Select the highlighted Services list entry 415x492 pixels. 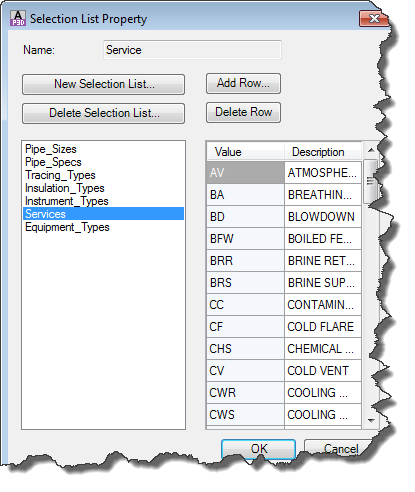coord(103,214)
